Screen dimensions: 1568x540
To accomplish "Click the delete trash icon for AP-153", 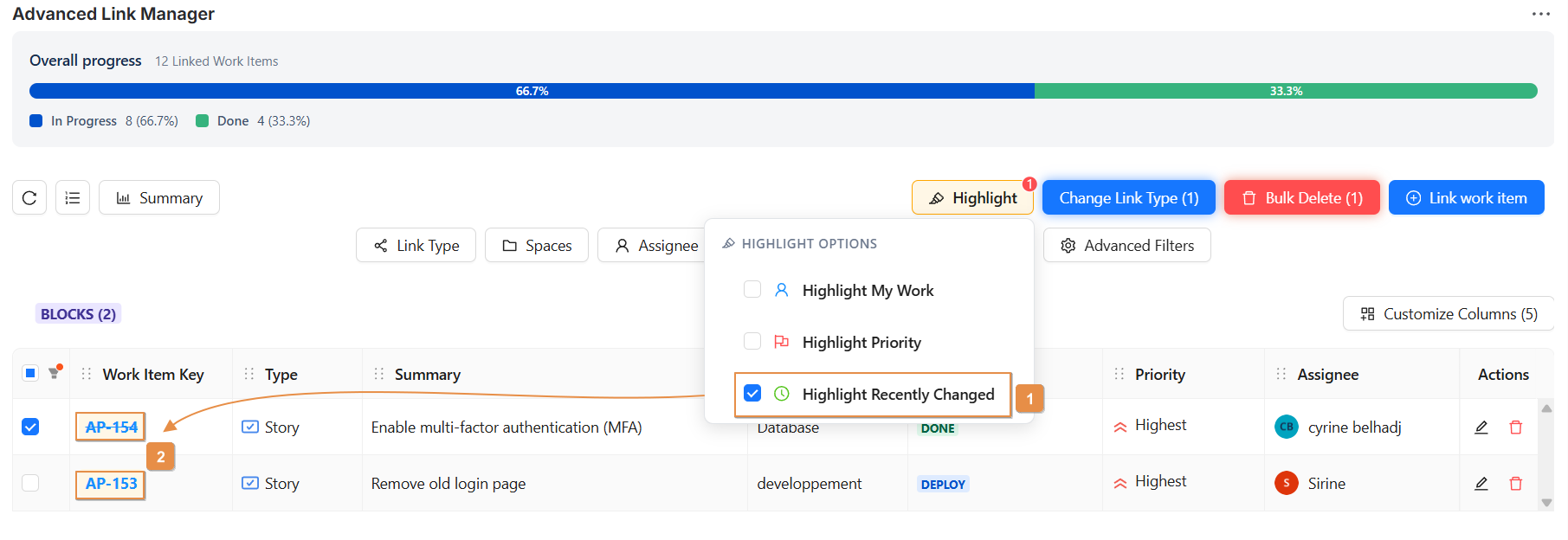I will 1515,484.
